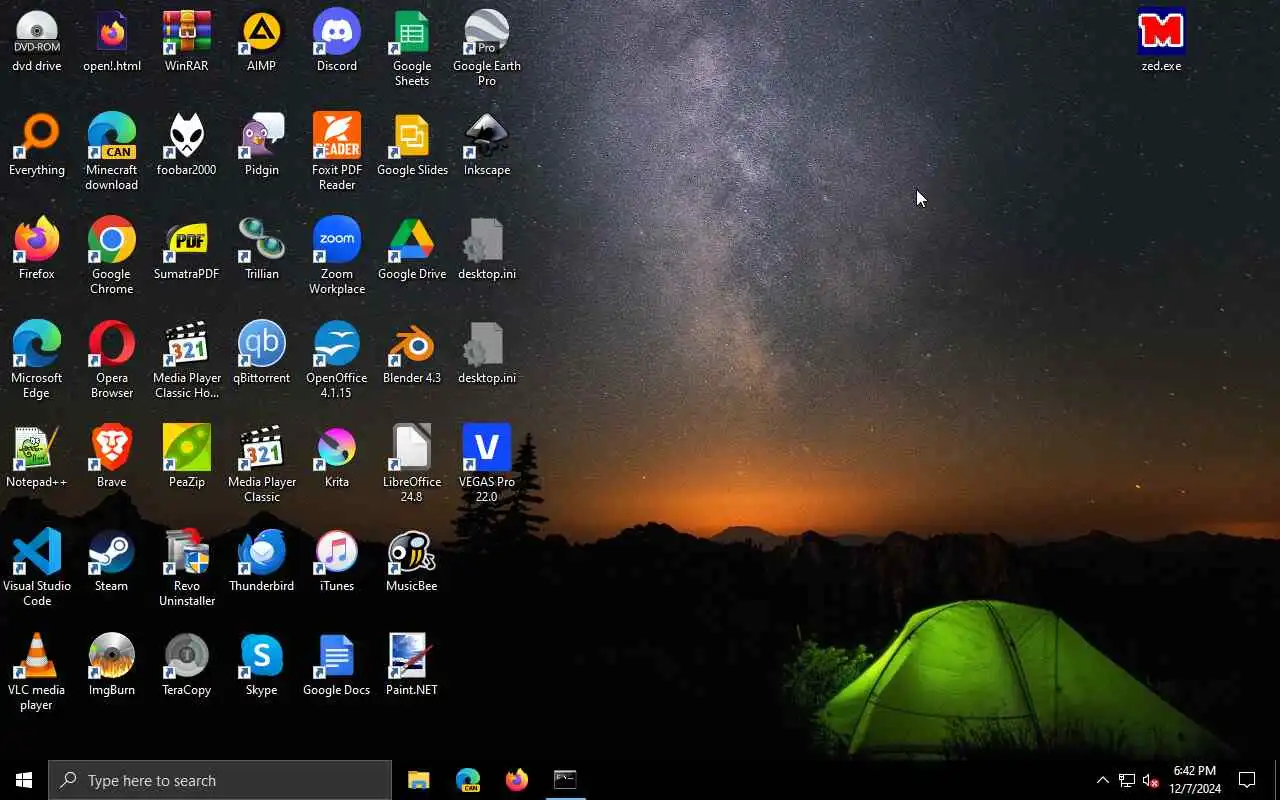Select the Zoom Workplace shortcut
The image size is (1280, 800).
[x=337, y=256]
